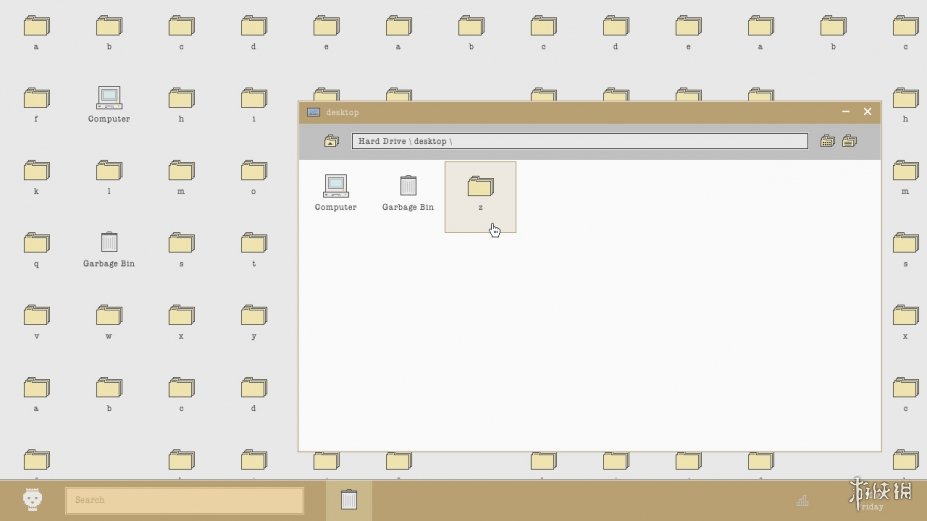Open the Garbage Bin on the desktop background
The image size is (927, 521).
pos(109,243)
